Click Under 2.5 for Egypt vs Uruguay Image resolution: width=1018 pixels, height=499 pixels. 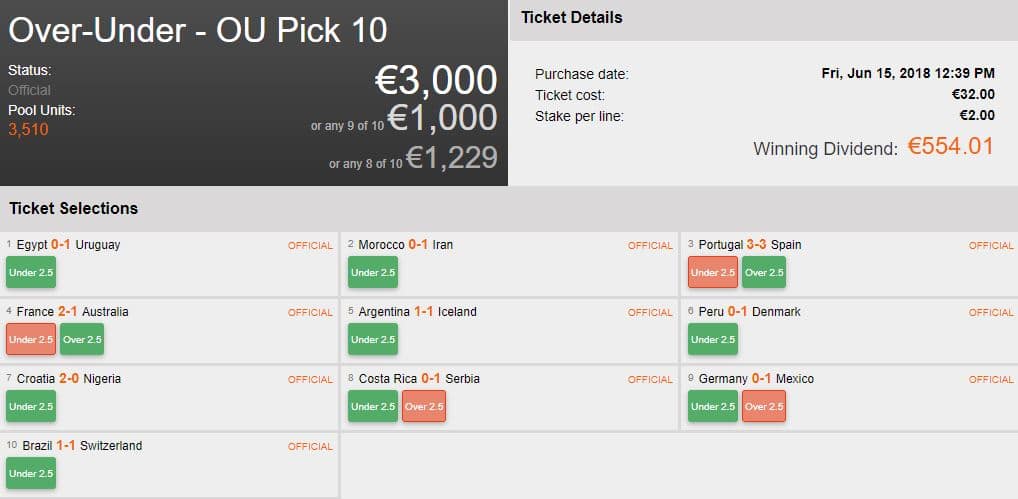click(31, 272)
